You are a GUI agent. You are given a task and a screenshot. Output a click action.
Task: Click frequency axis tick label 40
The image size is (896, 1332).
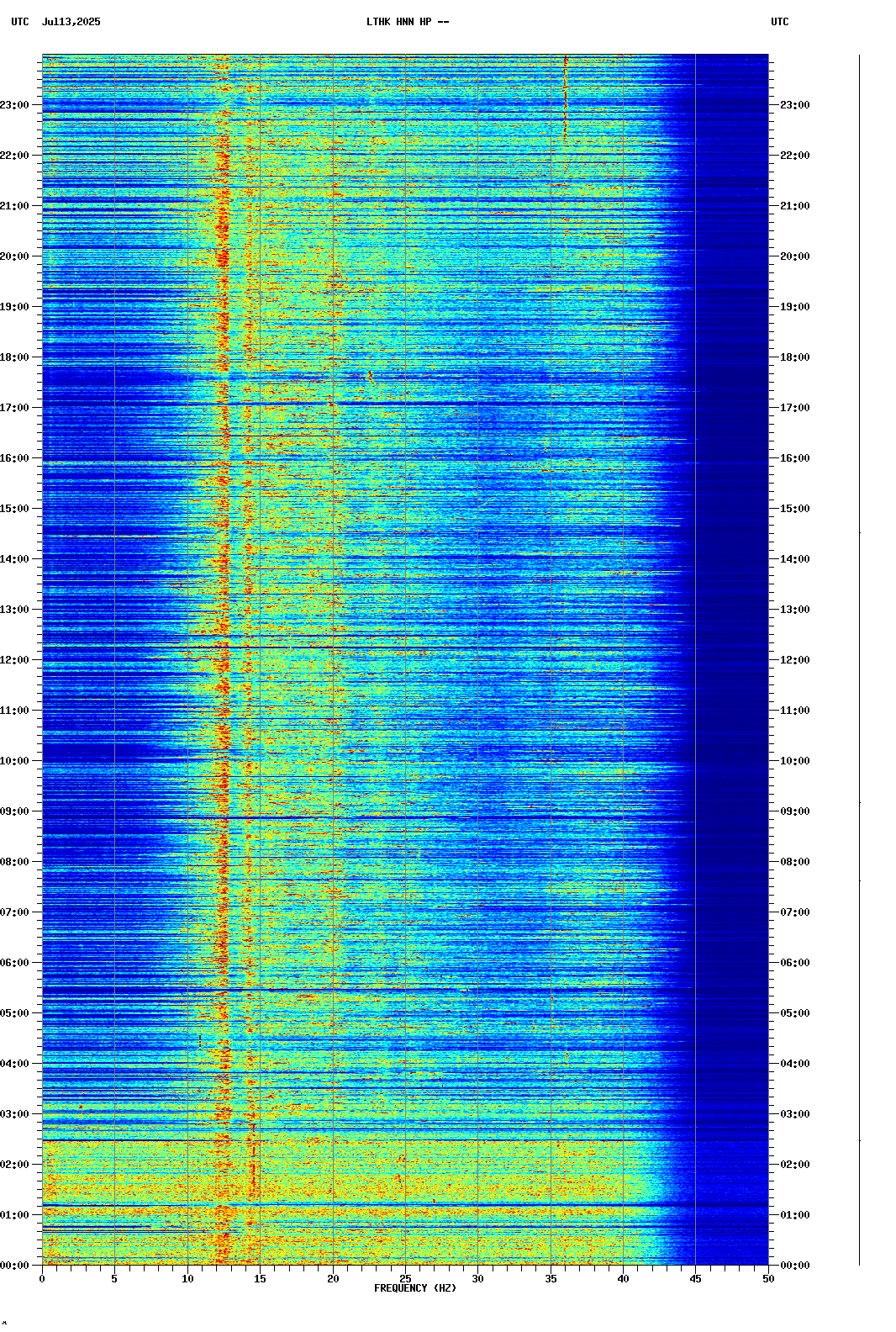pyautogui.click(x=623, y=1279)
